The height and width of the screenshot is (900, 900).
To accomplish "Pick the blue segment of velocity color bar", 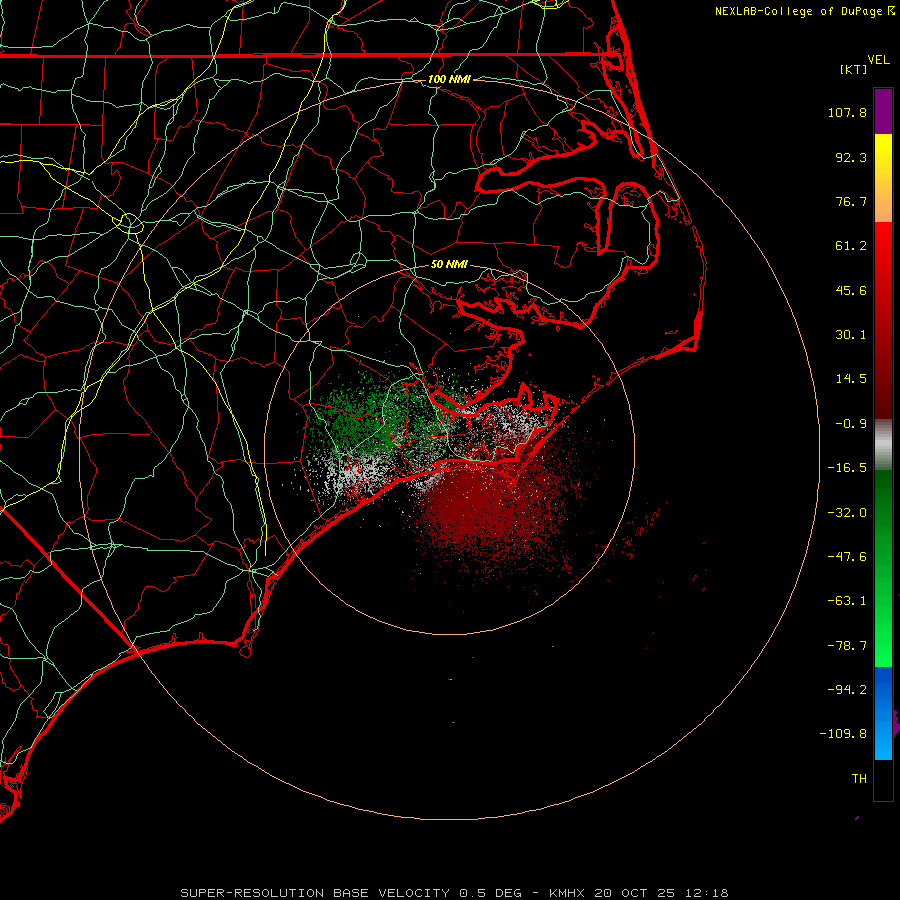I will tap(883, 713).
